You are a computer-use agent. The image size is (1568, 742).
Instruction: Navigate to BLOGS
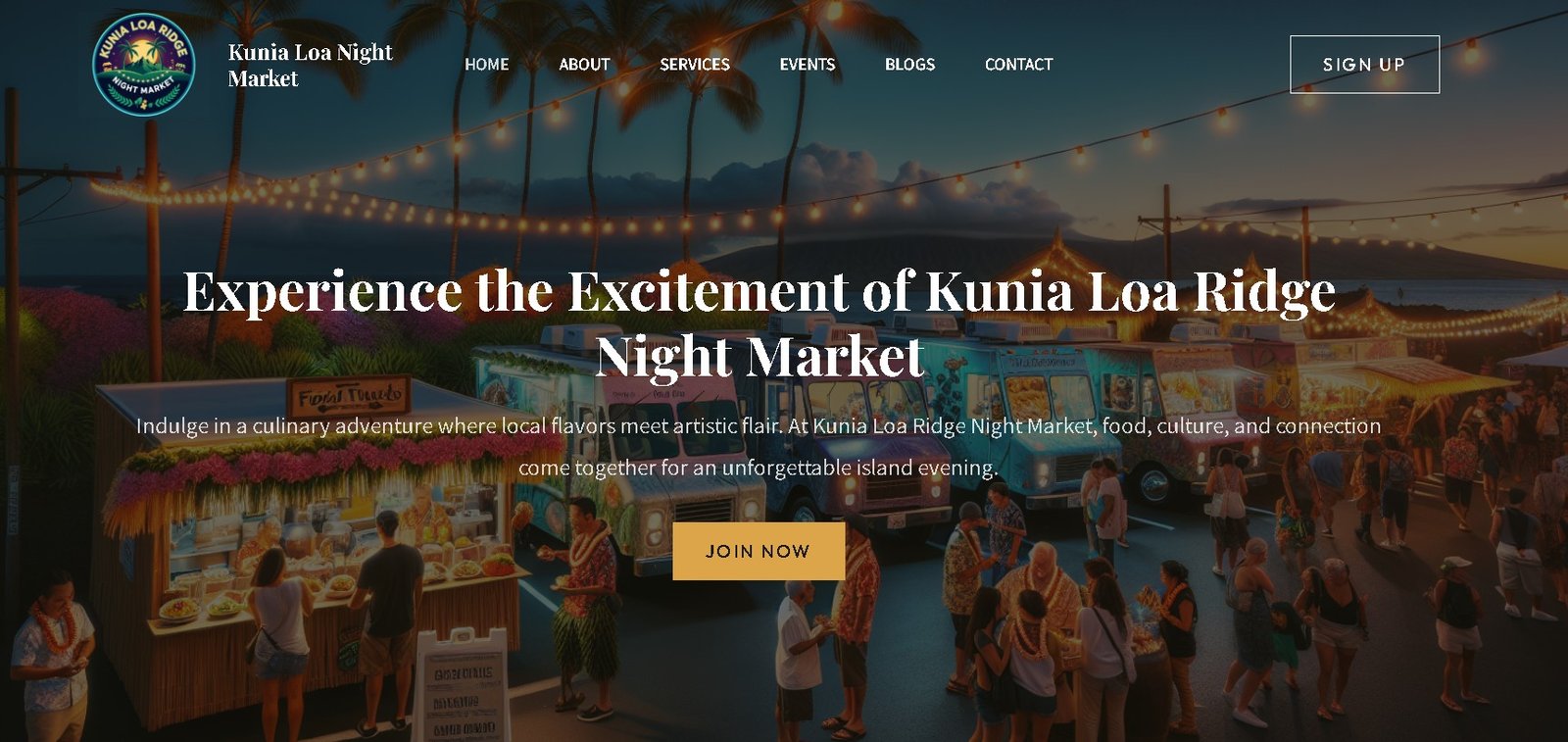click(x=909, y=65)
